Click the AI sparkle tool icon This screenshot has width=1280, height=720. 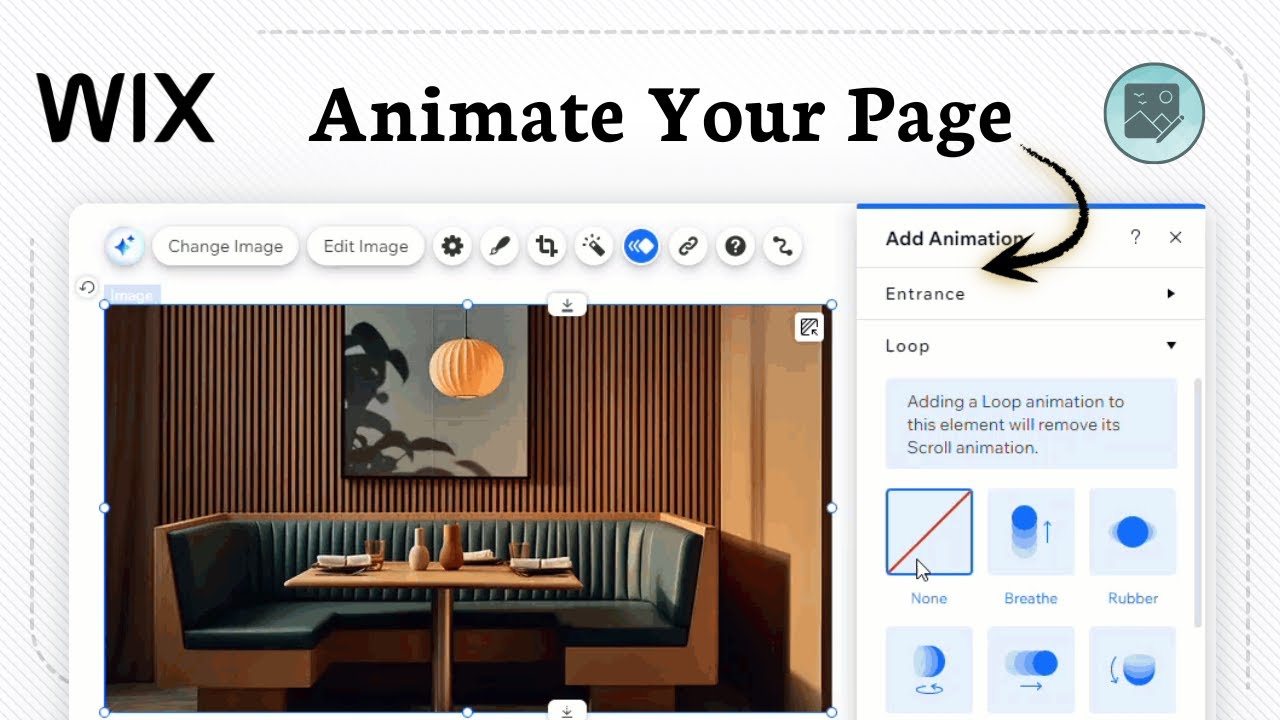pyautogui.click(x=125, y=246)
